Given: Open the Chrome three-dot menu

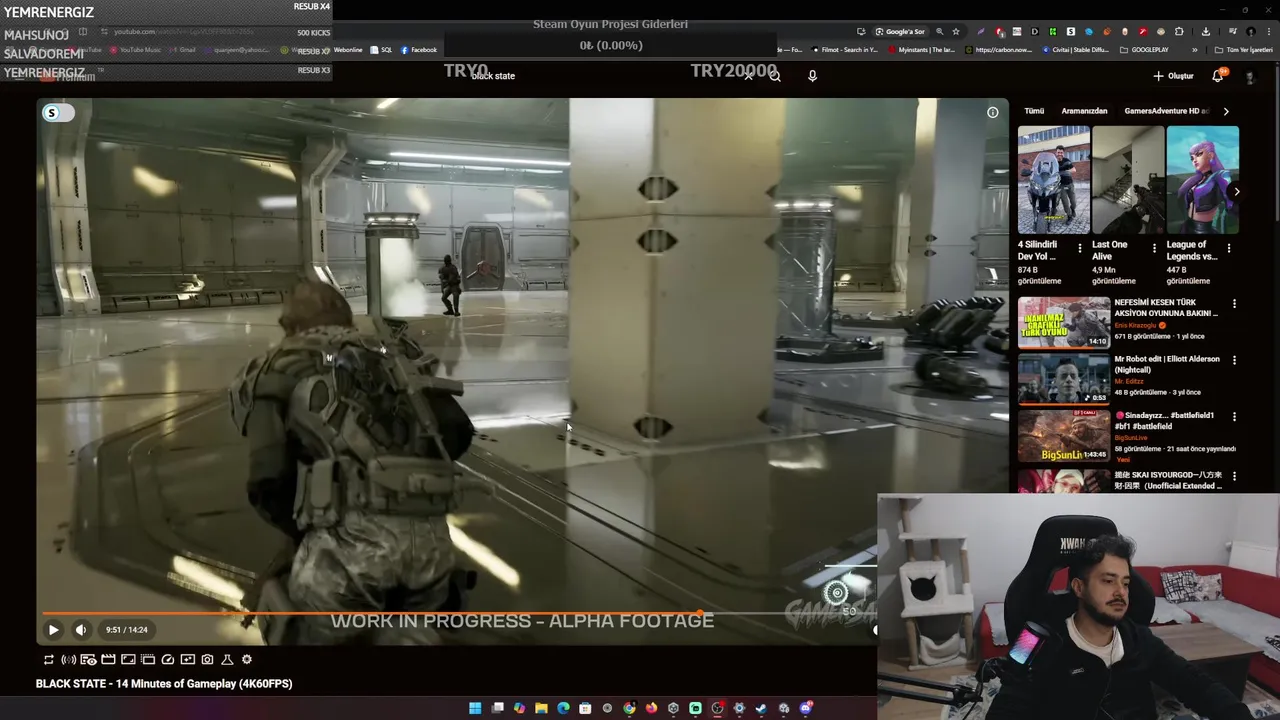Looking at the screenshot, I should point(1269,31).
